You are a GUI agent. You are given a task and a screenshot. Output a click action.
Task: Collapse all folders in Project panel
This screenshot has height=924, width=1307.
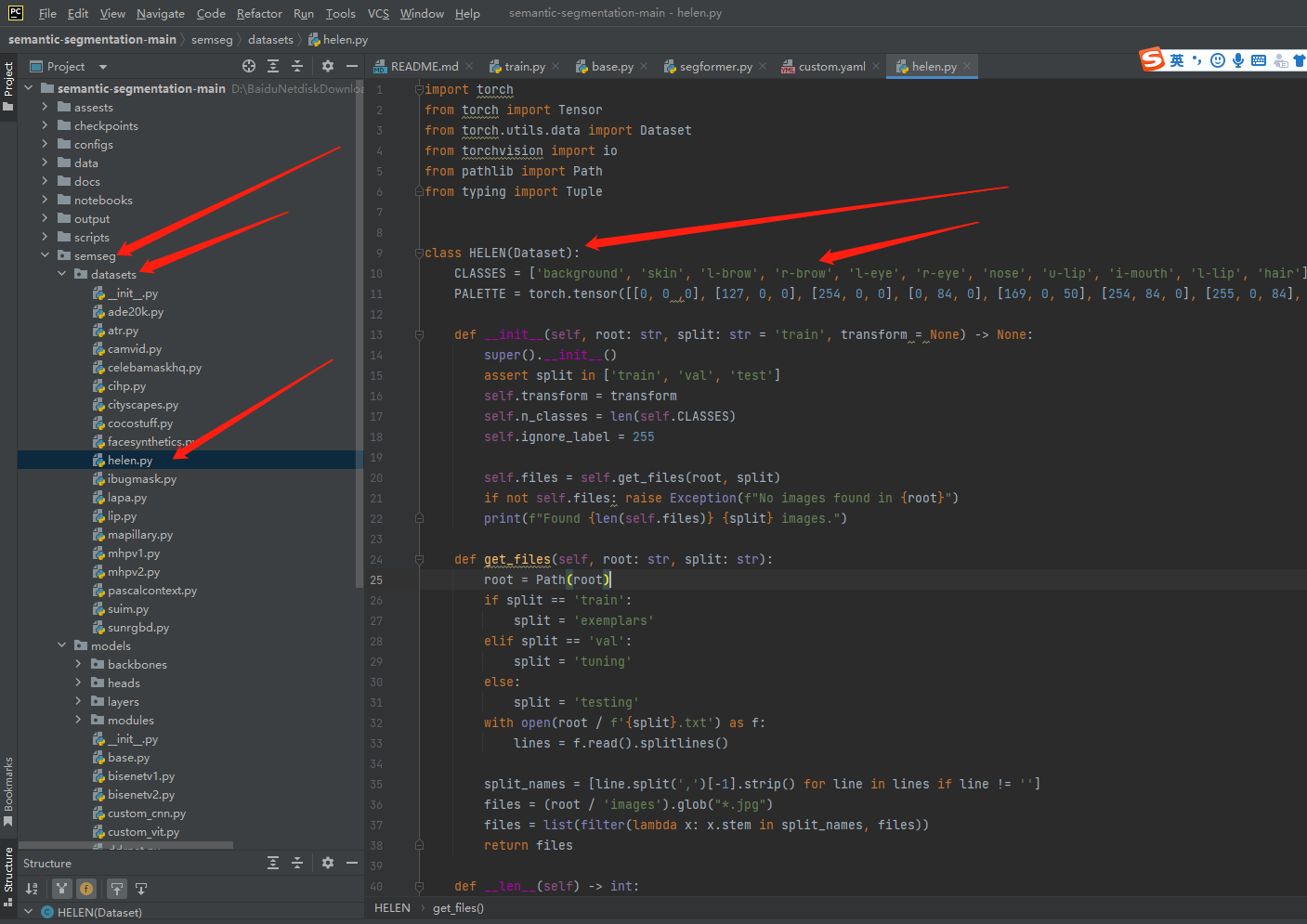297,66
